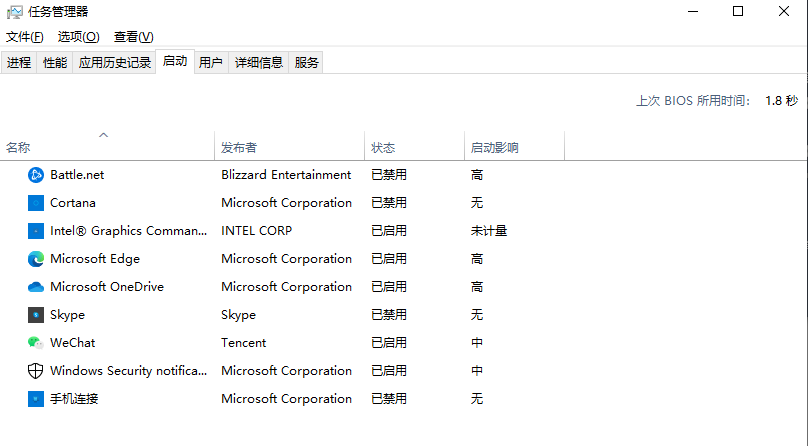Image resolution: width=808 pixels, height=446 pixels.
Task: Click the Battle.net app icon
Action: point(36,175)
